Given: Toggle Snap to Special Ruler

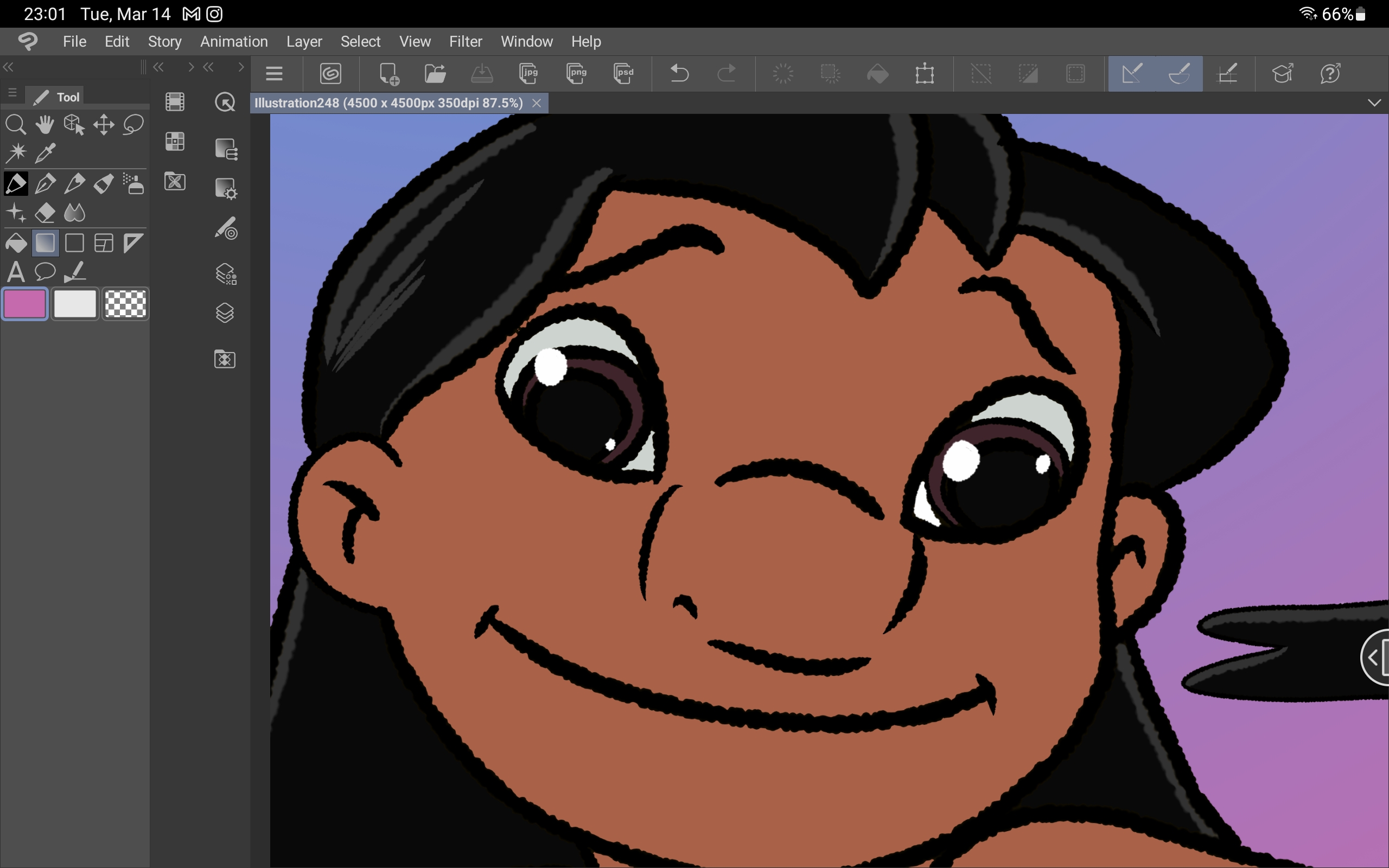Looking at the screenshot, I should pos(1179,73).
